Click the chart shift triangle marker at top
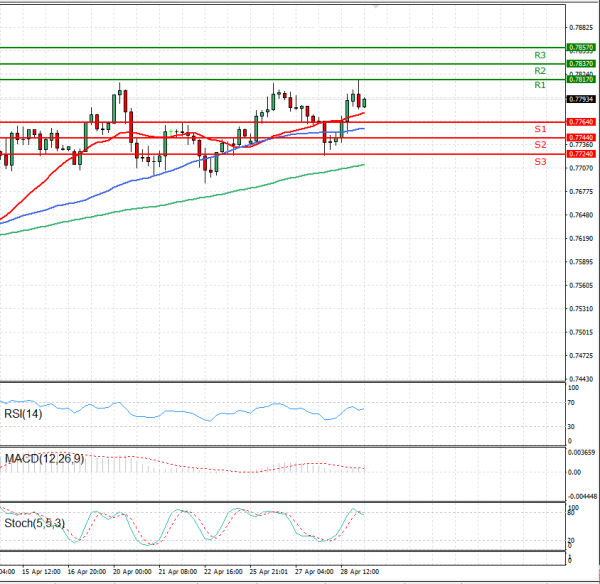The image size is (600, 584). (x=376, y=5)
